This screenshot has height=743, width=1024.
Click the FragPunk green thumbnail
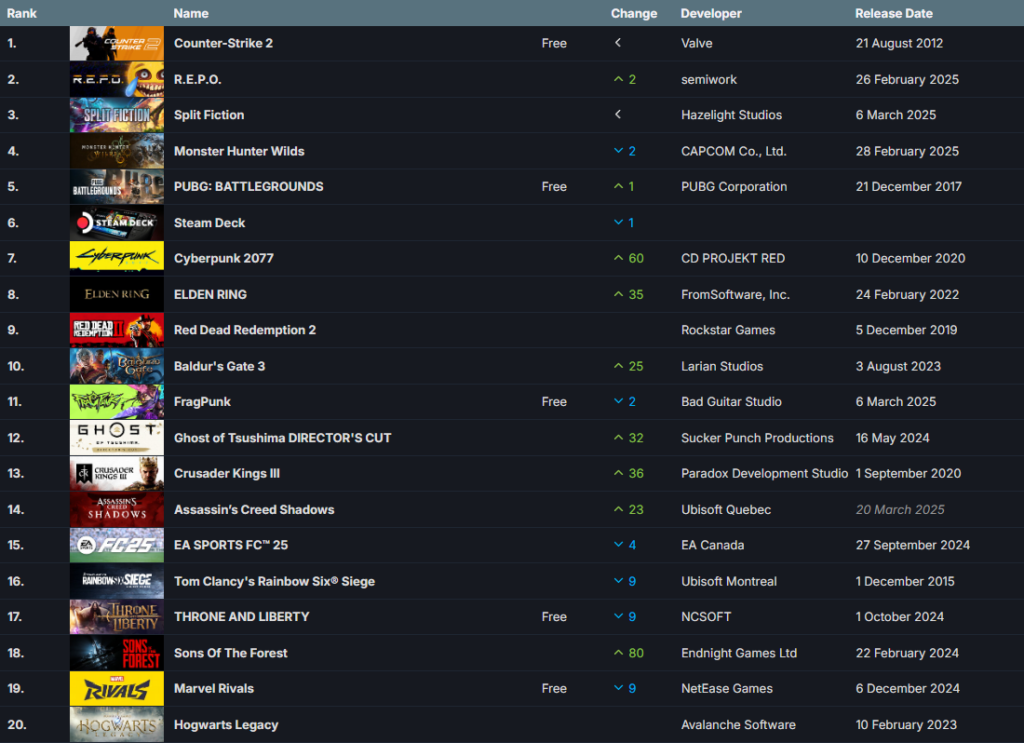pos(116,402)
